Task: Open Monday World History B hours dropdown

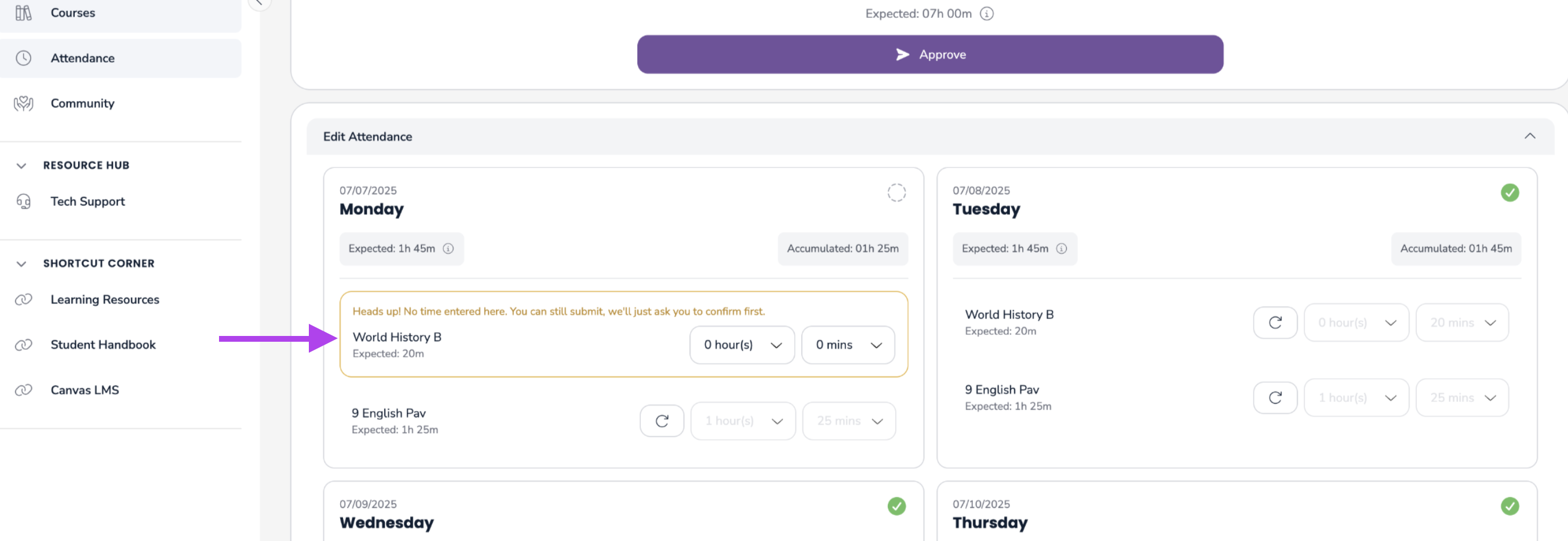Action: [x=741, y=345]
